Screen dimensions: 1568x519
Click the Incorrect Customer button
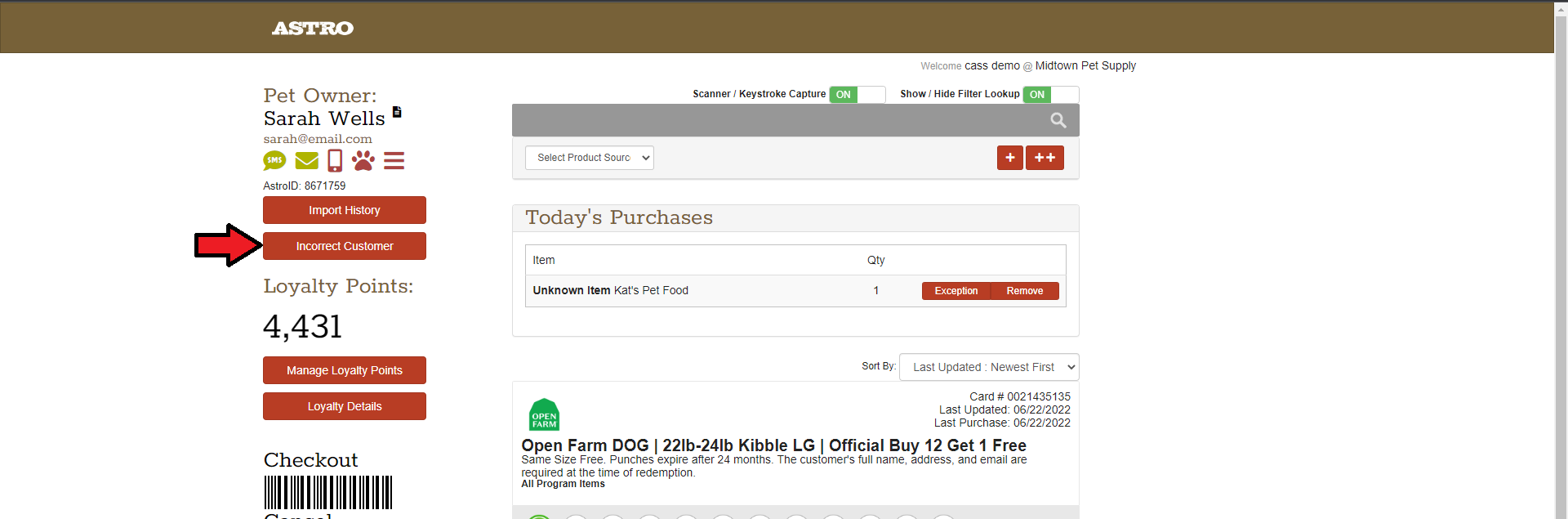[344, 246]
